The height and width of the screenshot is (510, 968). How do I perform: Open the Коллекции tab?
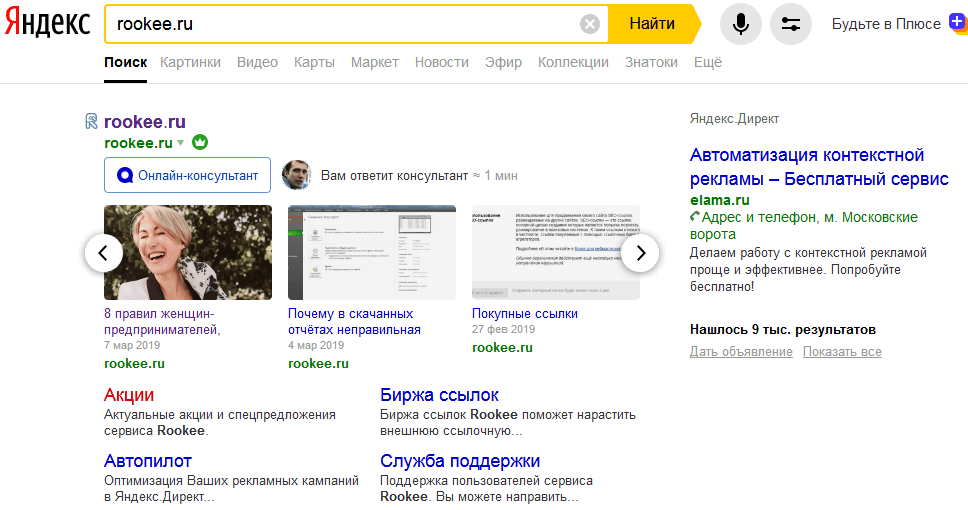pyautogui.click(x=573, y=62)
